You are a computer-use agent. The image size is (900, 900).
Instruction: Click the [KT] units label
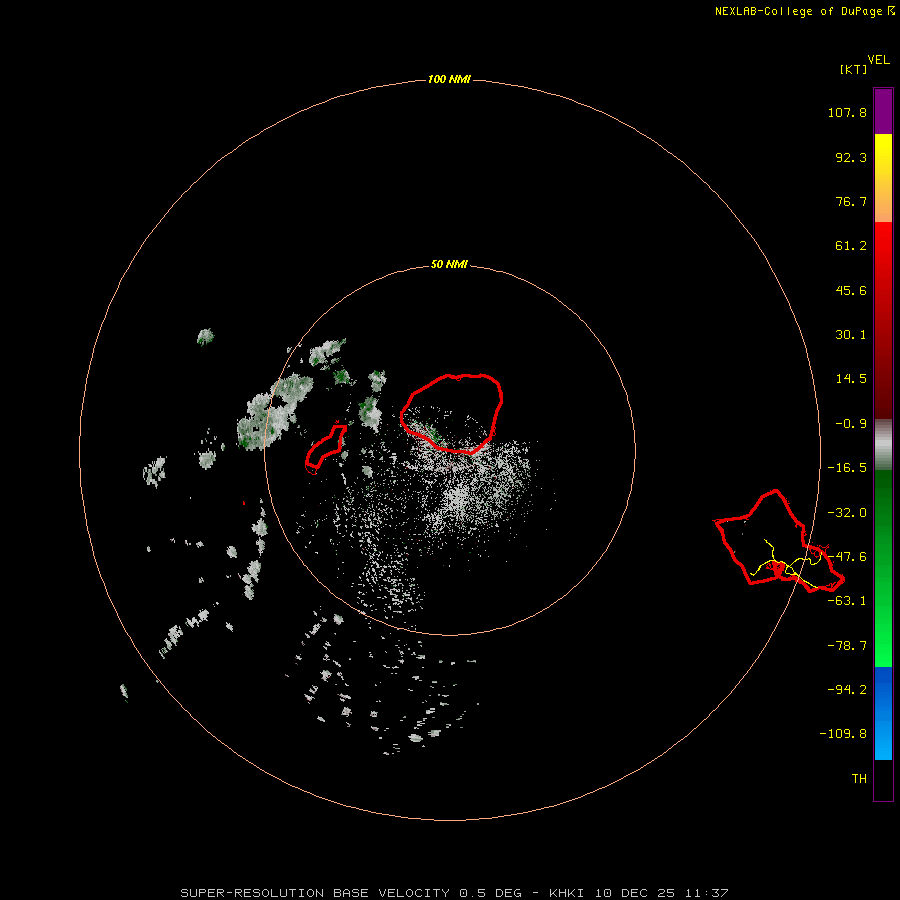[x=854, y=69]
